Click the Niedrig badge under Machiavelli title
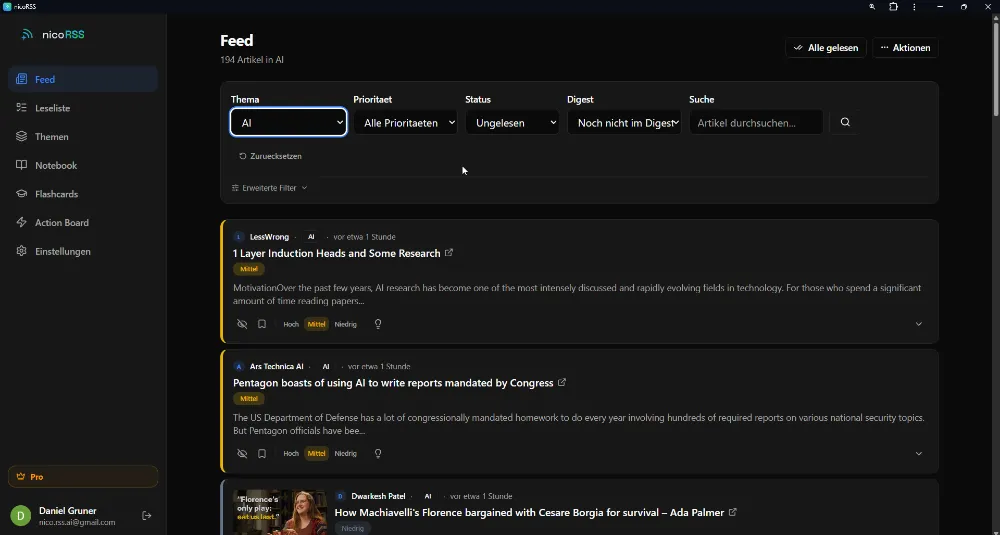 pyautogui.click(x=353, y=528)
